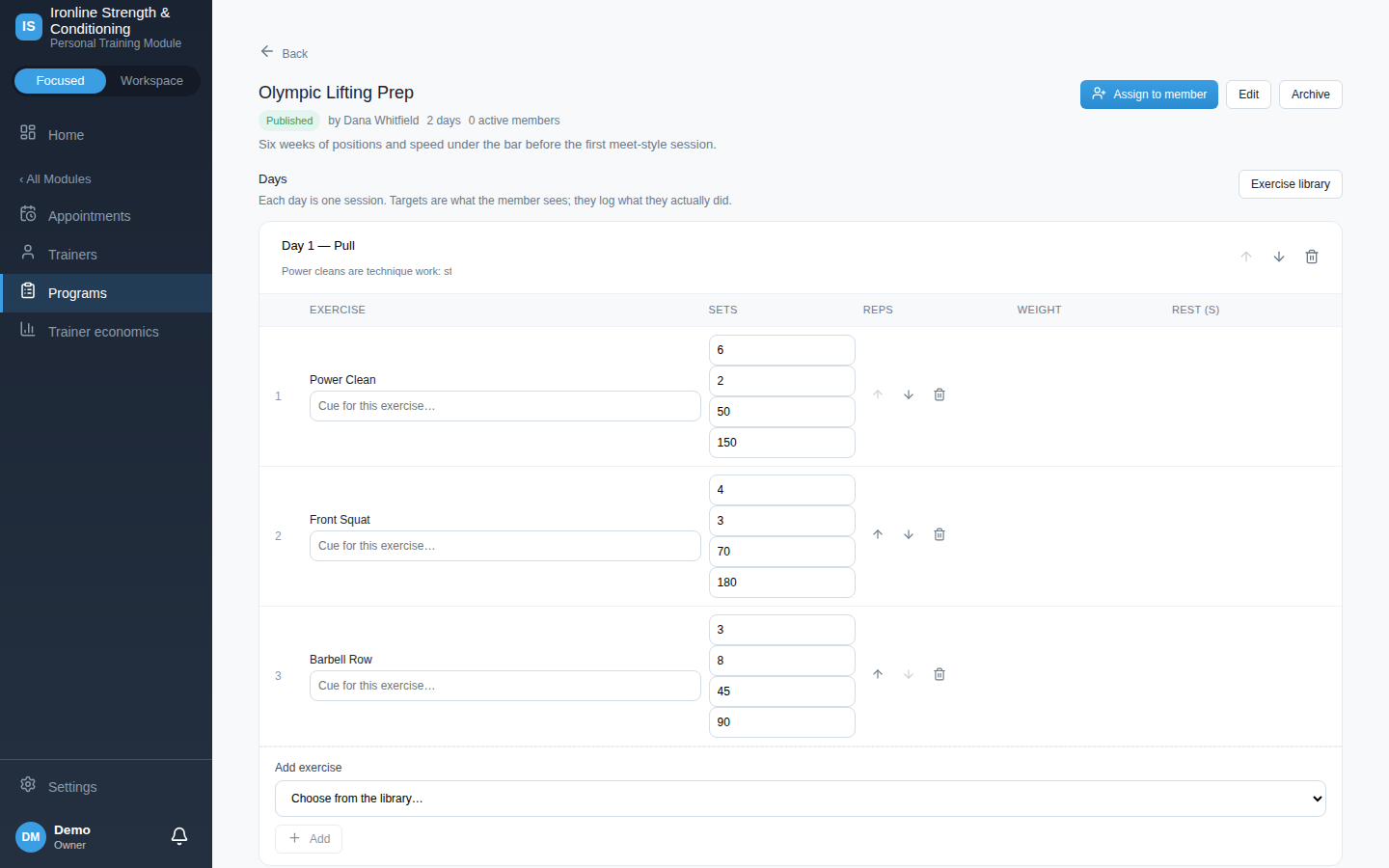Open Trainer economics
Viewport: 1389px width, 868px height.
point(106,332)
